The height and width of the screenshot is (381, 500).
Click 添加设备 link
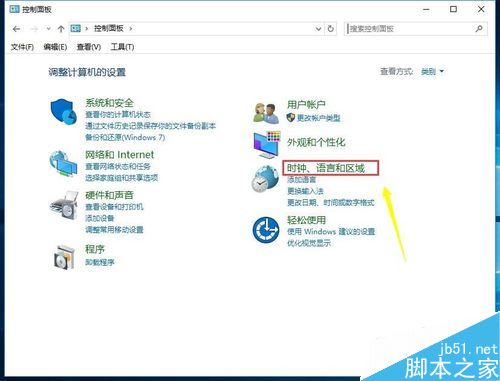(x=100, y=218)
